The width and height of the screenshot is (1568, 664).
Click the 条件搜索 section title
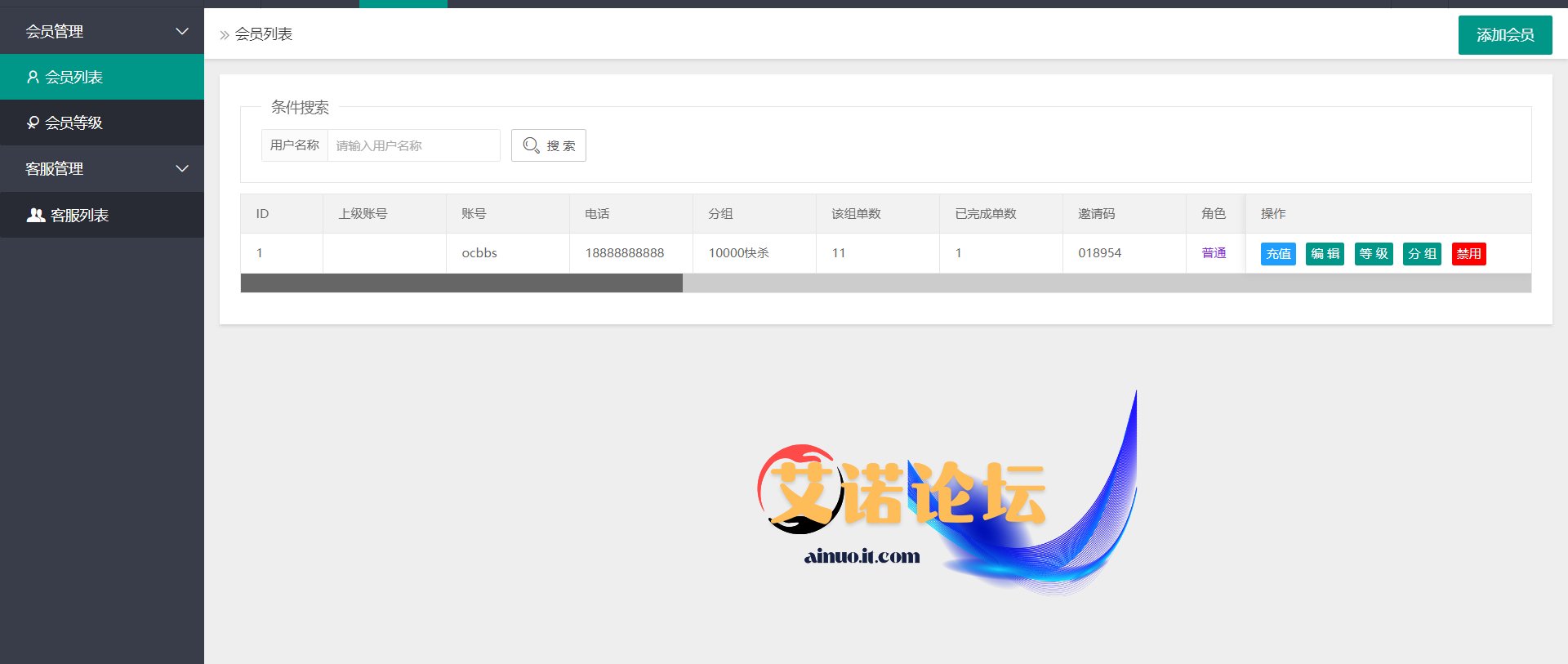300,107
